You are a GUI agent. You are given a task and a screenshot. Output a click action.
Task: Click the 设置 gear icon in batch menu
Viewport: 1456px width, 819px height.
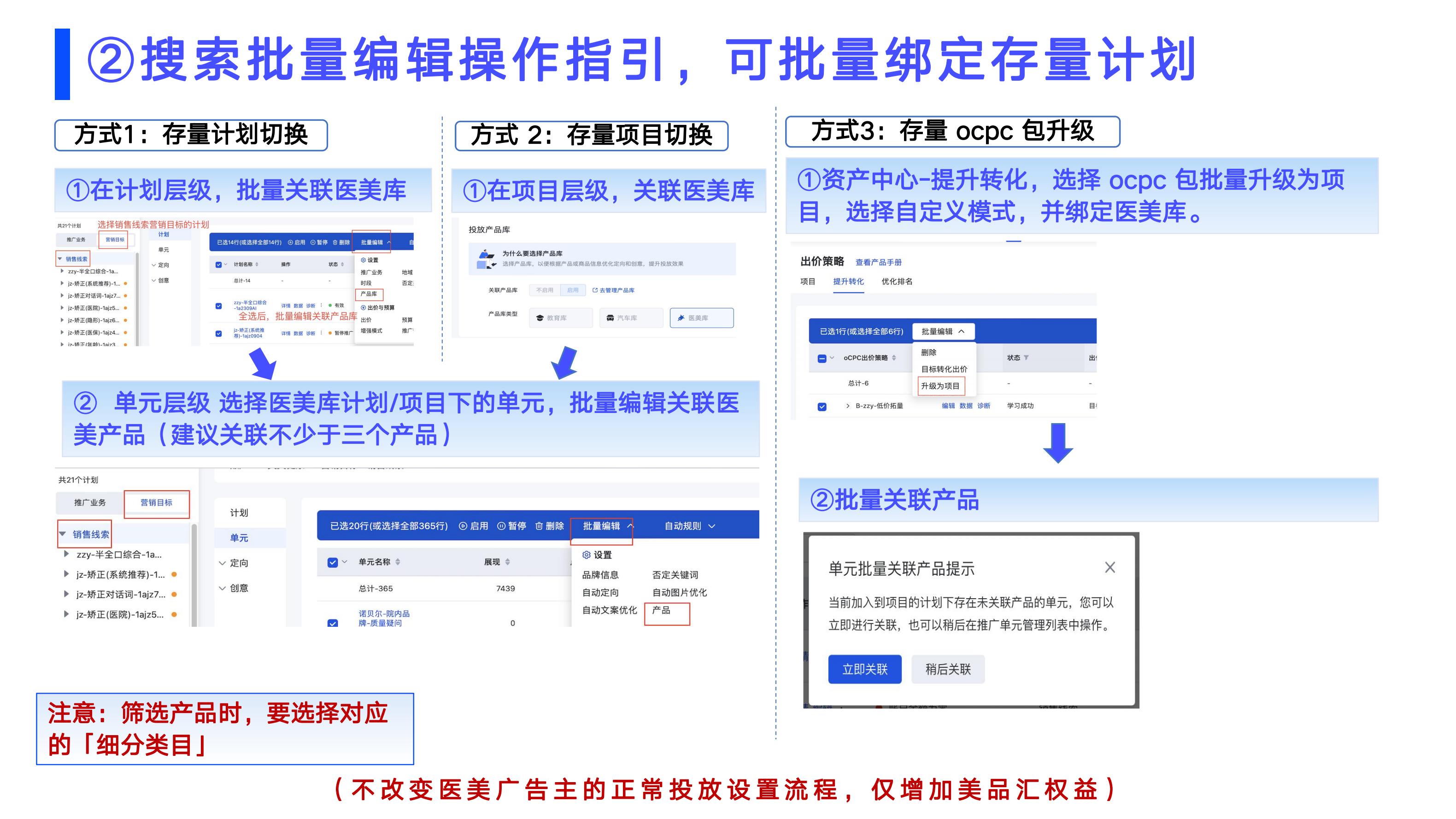[x=587, y=555]
